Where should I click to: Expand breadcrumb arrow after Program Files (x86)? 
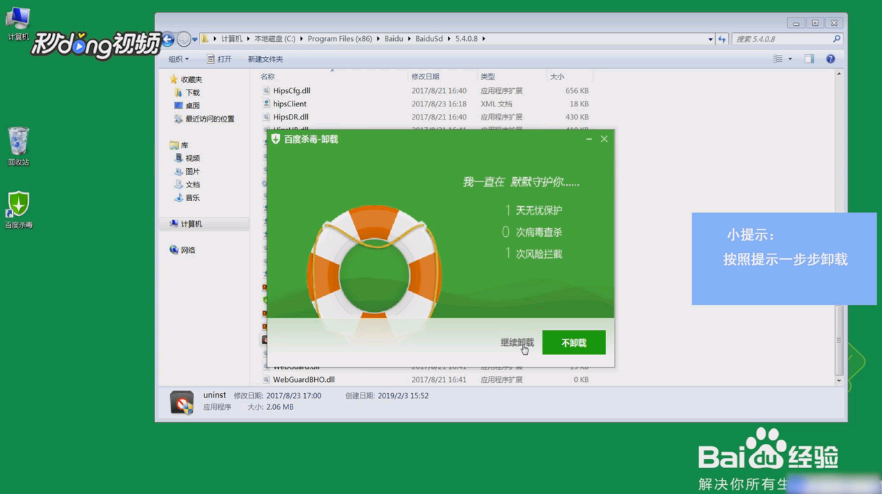point(378,39)
